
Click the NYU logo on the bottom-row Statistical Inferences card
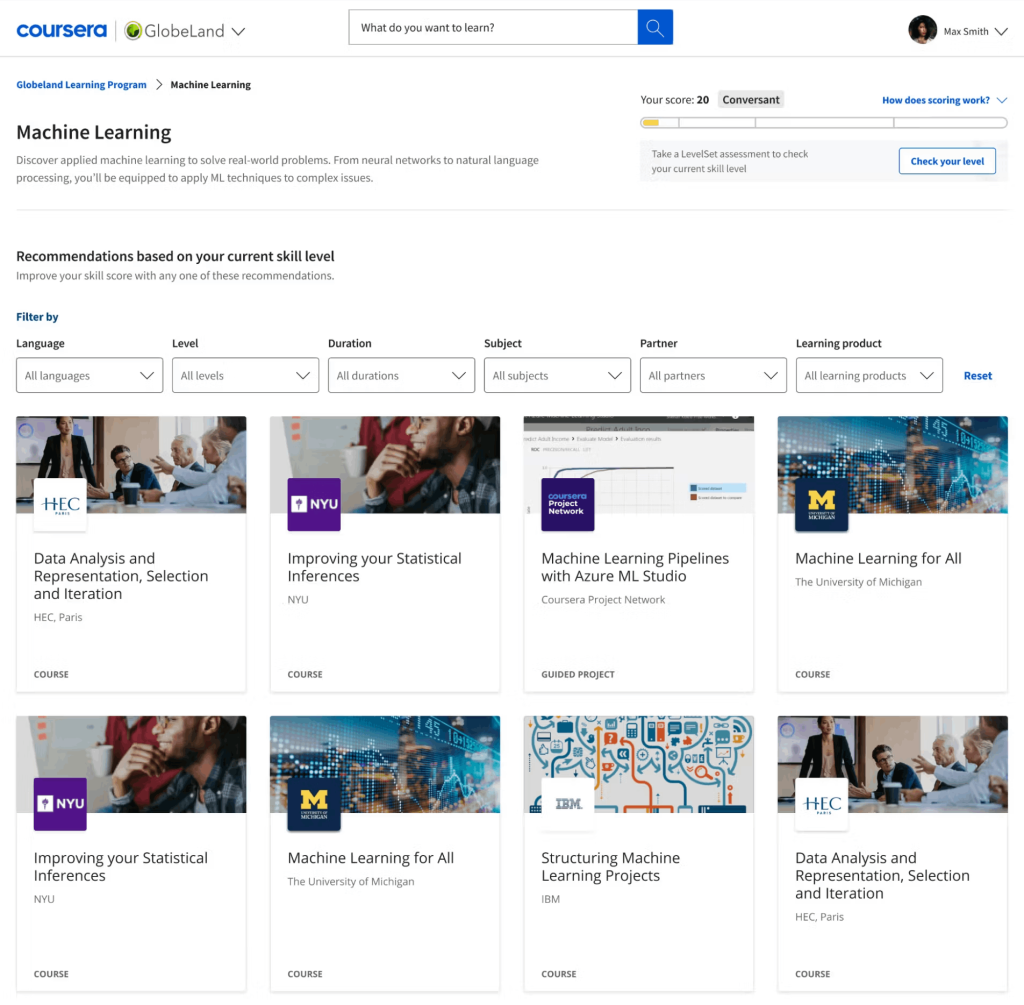point(60,805)
